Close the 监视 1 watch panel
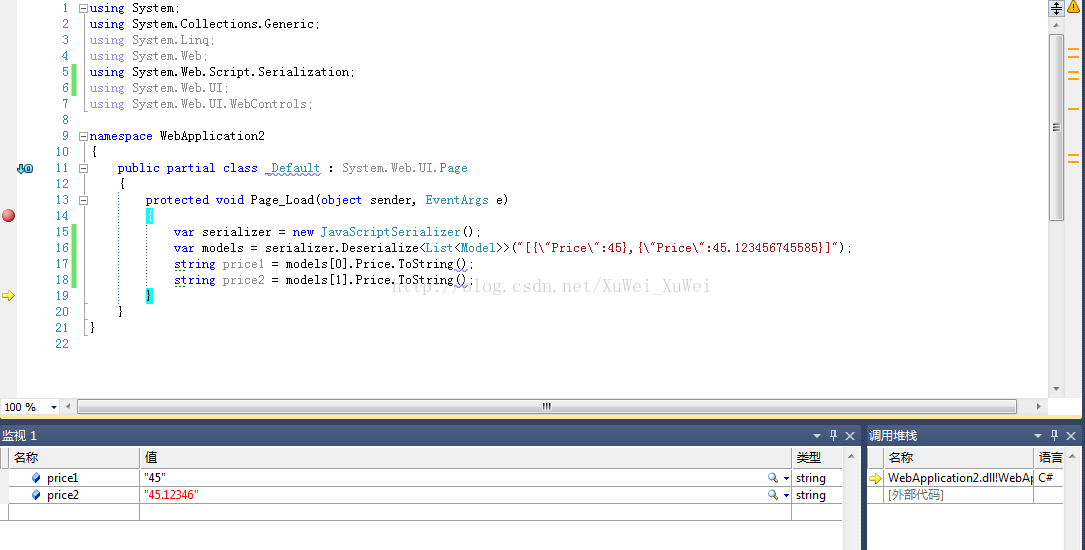Viewport: 1085px width, 550px height. 850,435
